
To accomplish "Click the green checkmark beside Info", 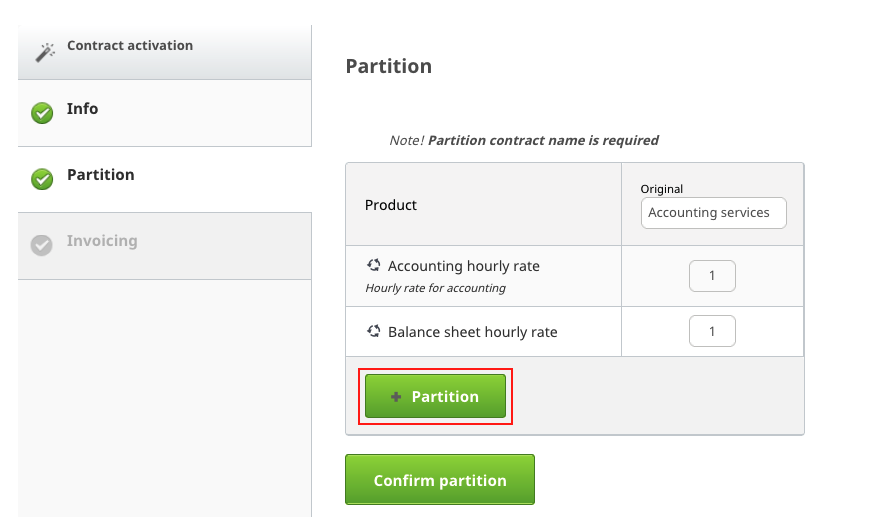I will pos(42,113).
